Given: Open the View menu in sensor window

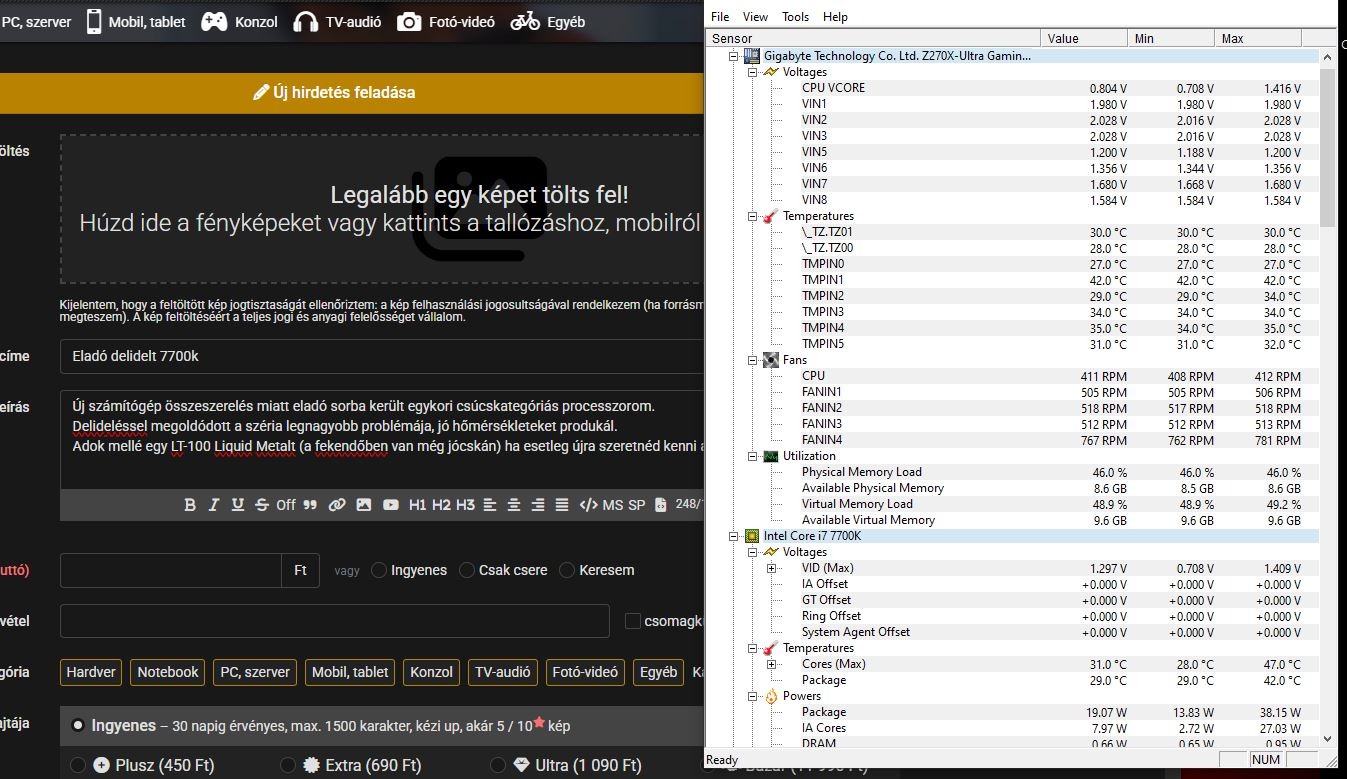Looking at the screenshot, I should click(755, 16).
